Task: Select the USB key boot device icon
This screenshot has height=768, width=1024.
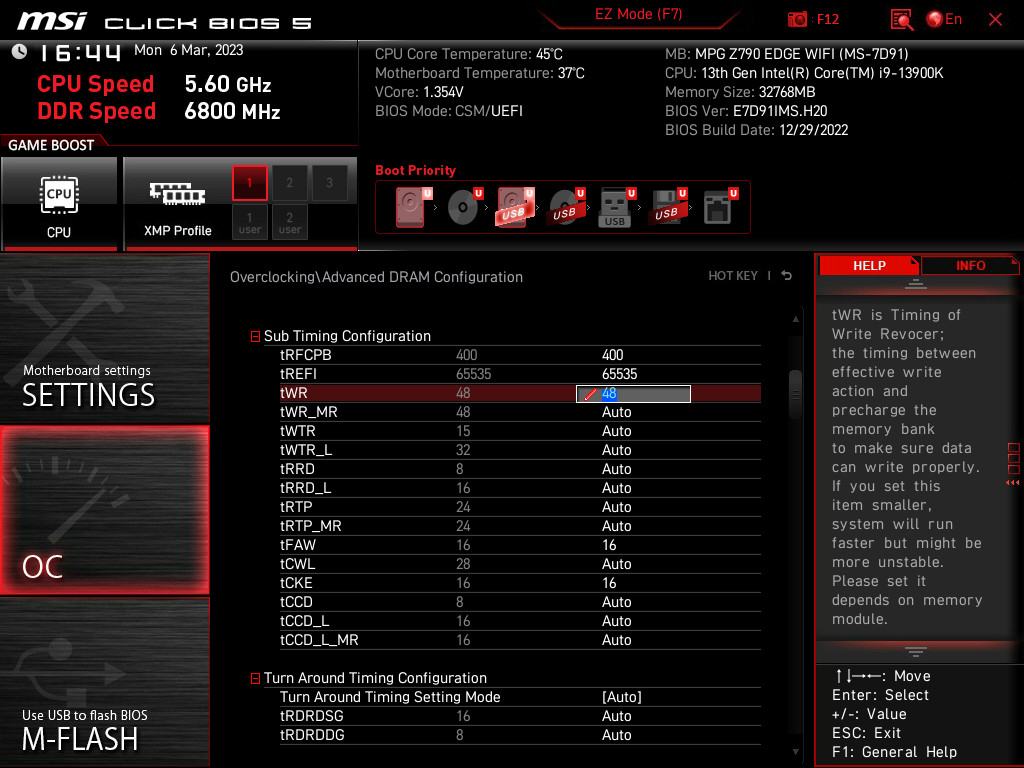Action: point(616,208)
